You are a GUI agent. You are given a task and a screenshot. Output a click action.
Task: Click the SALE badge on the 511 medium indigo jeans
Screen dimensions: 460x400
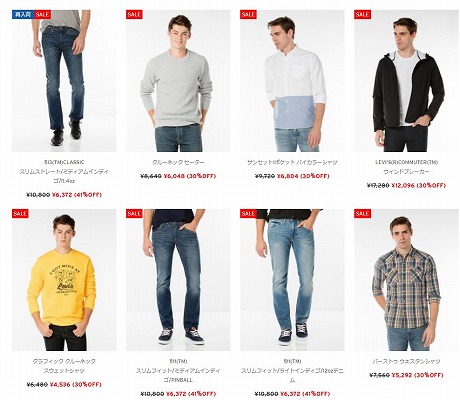click(x=134, y=213)
